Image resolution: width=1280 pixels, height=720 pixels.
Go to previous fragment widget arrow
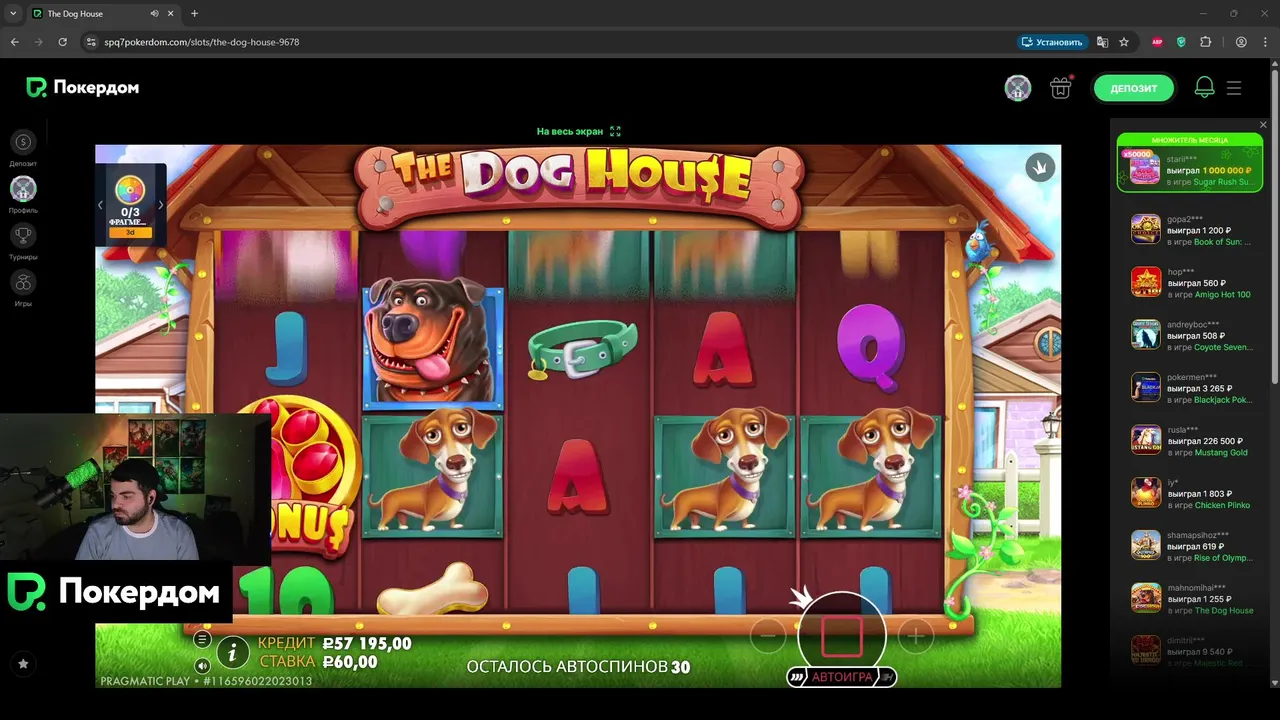(100, 205)
